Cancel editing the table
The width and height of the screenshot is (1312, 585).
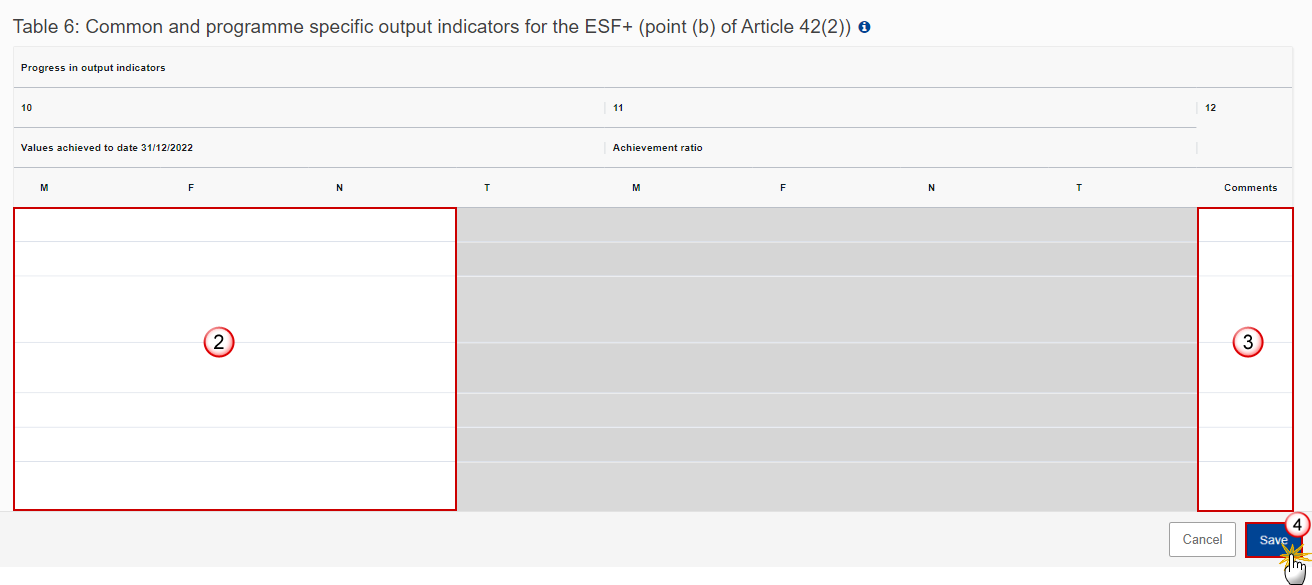coord(1202,539)
